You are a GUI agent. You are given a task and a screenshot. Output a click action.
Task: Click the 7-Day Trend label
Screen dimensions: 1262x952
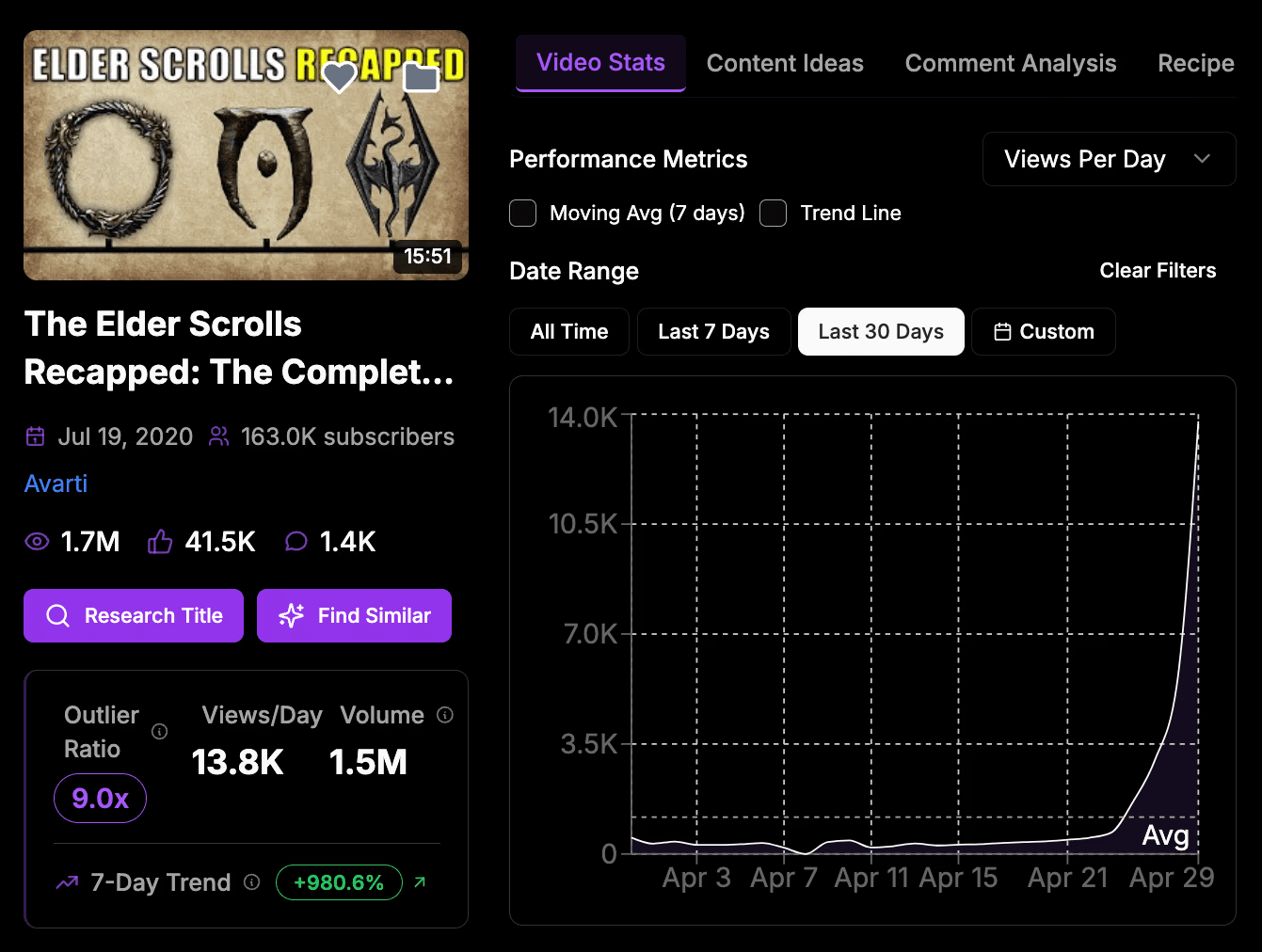[161, 882]
